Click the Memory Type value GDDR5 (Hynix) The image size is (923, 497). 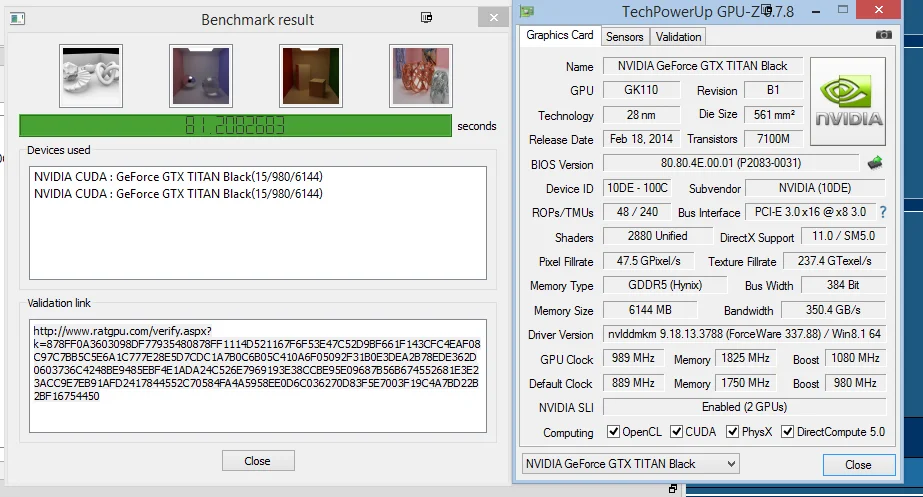665,285
